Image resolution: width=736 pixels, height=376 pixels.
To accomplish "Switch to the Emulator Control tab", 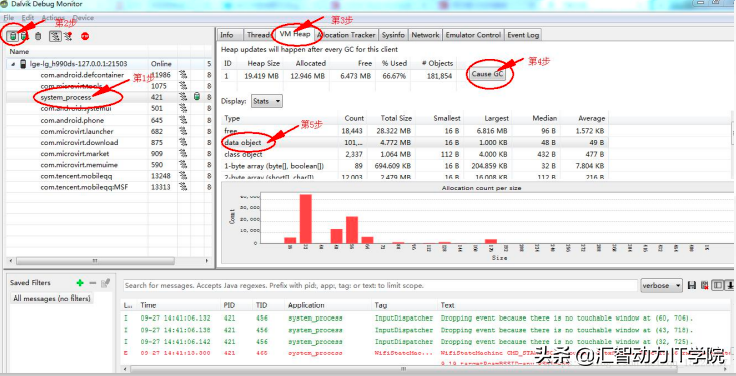I will [x=473, y=35].
